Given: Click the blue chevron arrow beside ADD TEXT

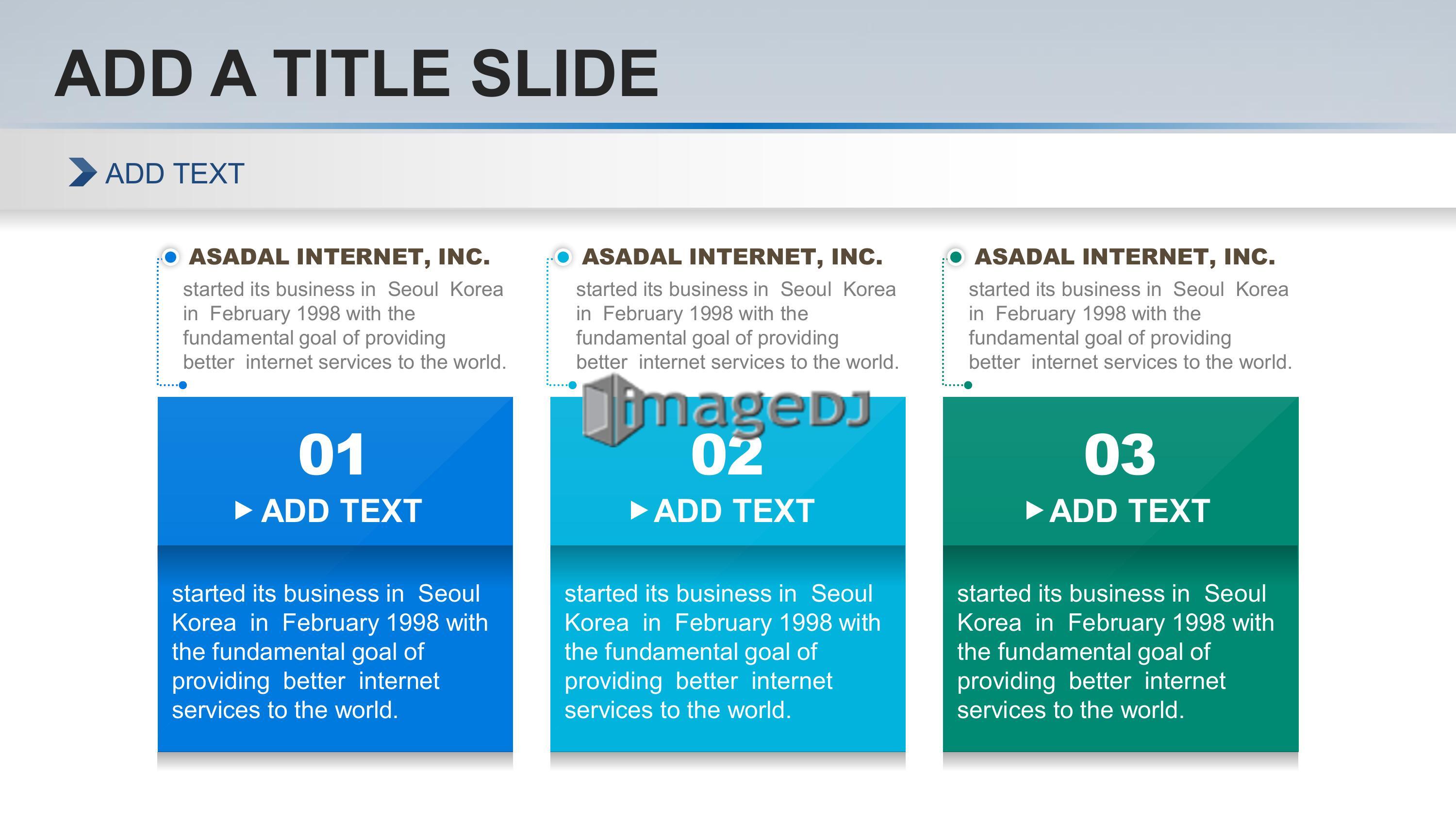Looking at the screenshot, I should coord(83,172).
